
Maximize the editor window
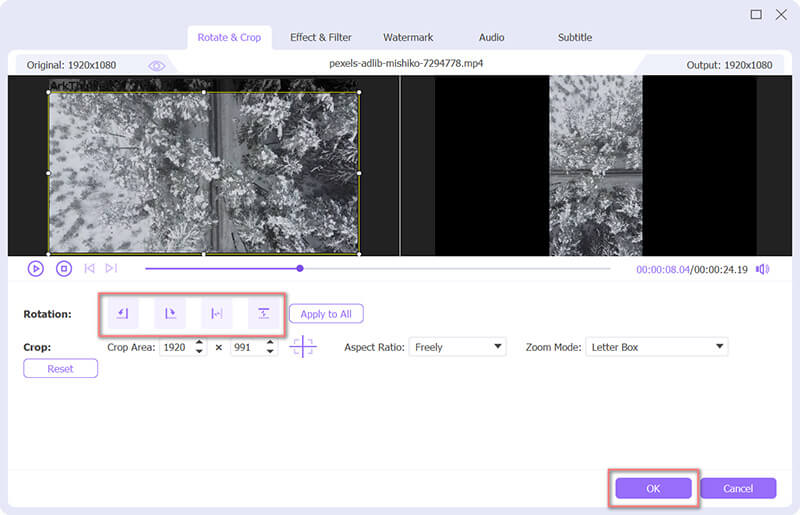756,14
